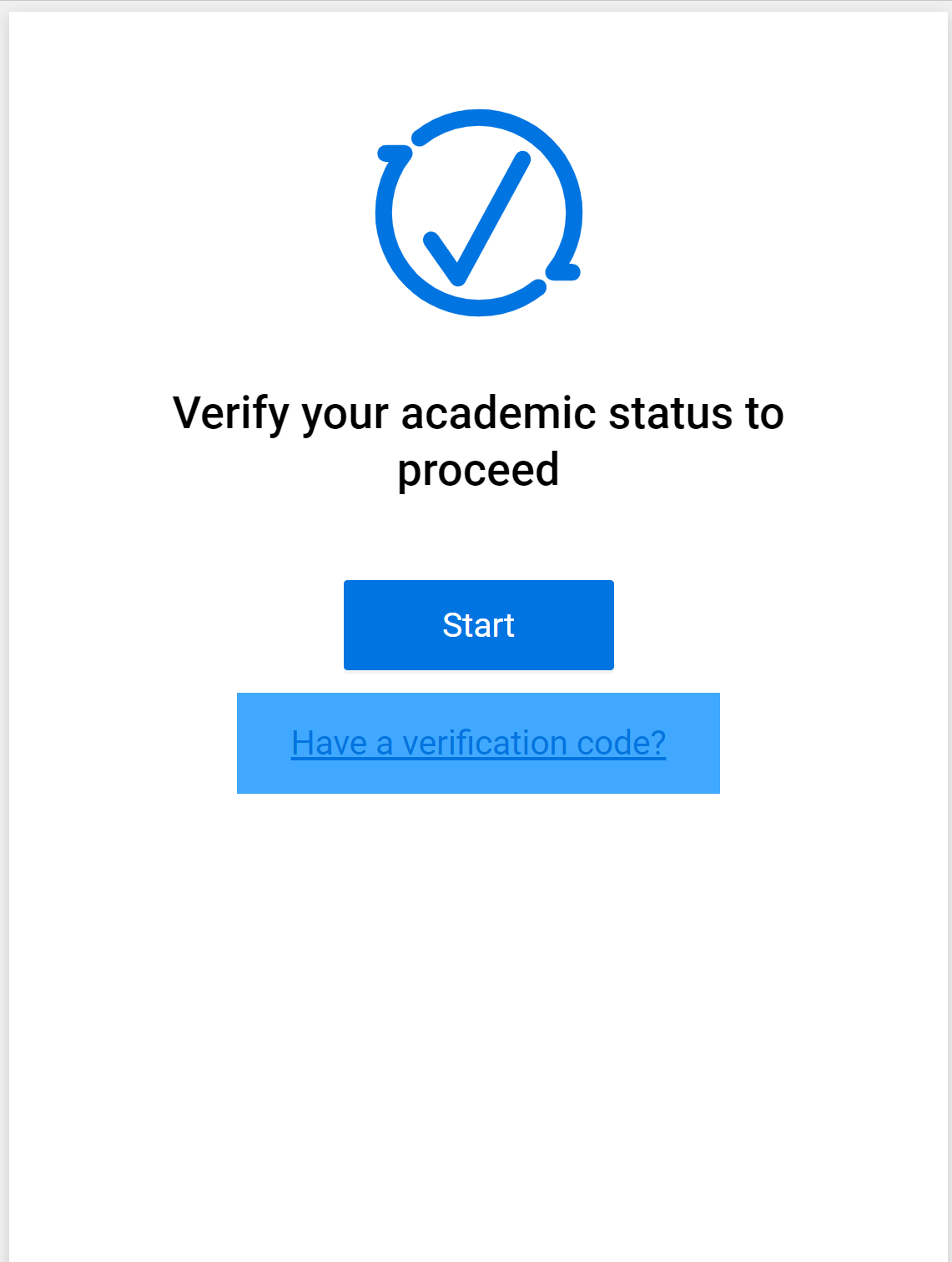Image resolution: width=952 pixels, height=1262 pixels.
Task: Click the word 'academic' in the title
Action: click(499, 413)
